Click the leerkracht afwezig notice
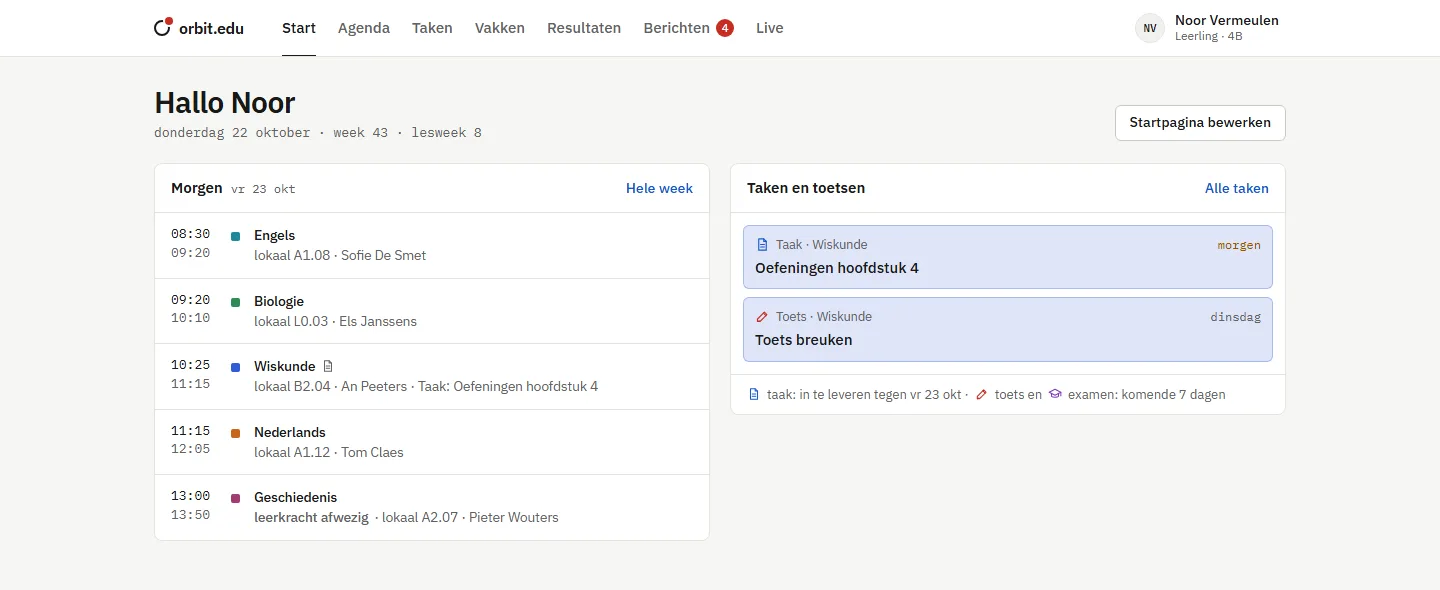The image size is (1440, 590). (312, 517)
